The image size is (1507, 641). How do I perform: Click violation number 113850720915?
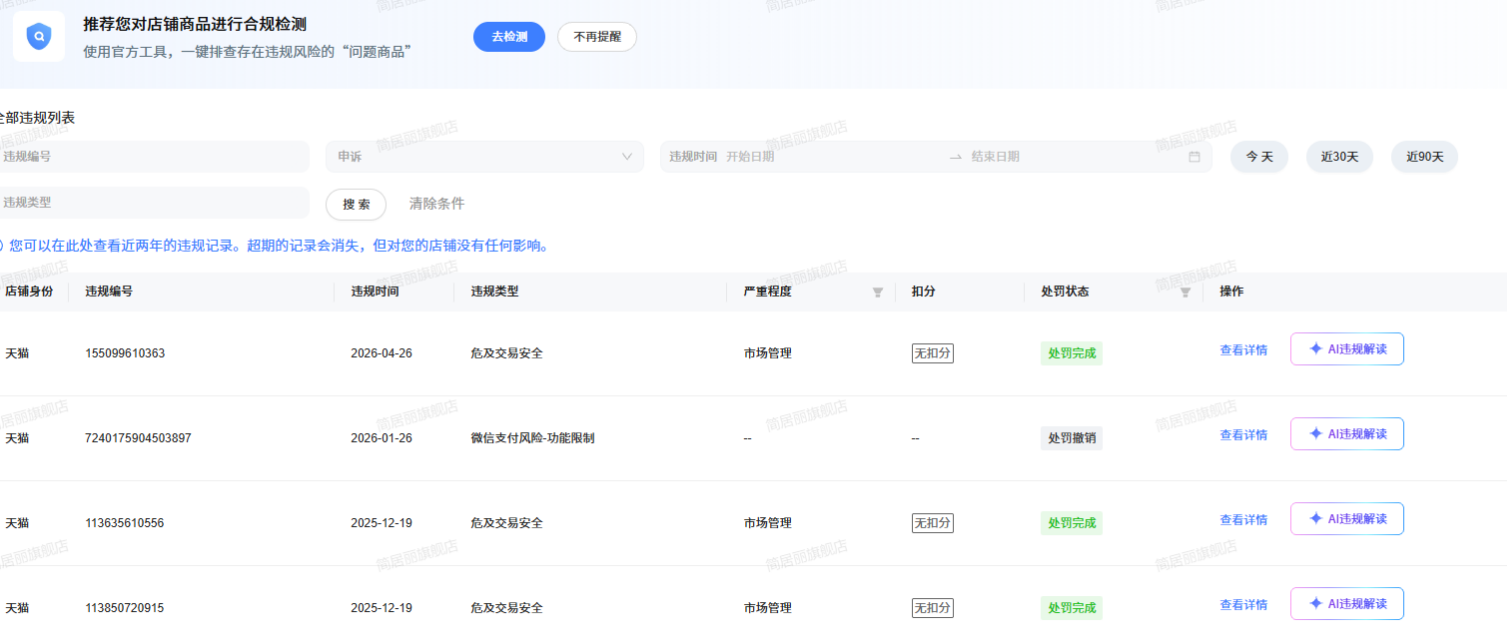125,609
